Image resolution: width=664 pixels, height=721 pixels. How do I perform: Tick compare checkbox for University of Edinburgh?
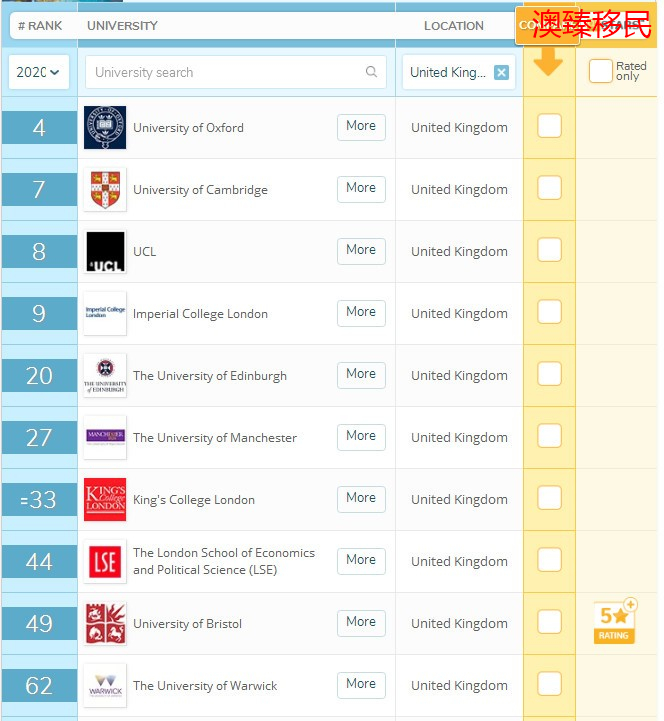point(549,374)
